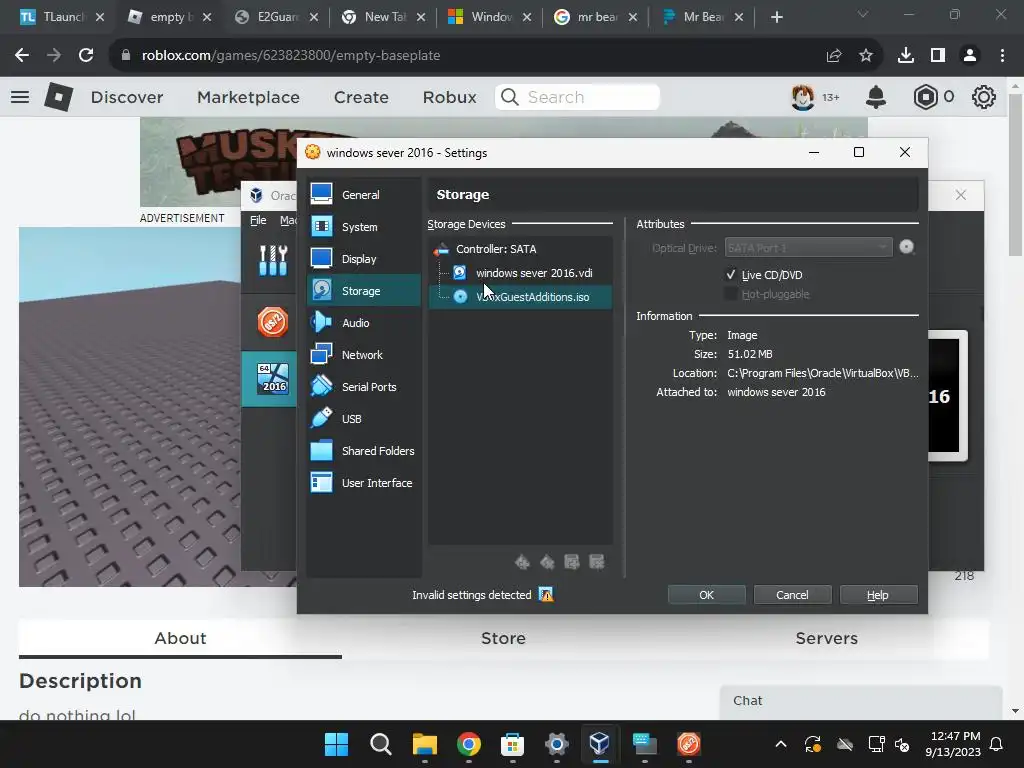1024x768 pixels.
Task: Open System settings category
Action: [363, 227]
